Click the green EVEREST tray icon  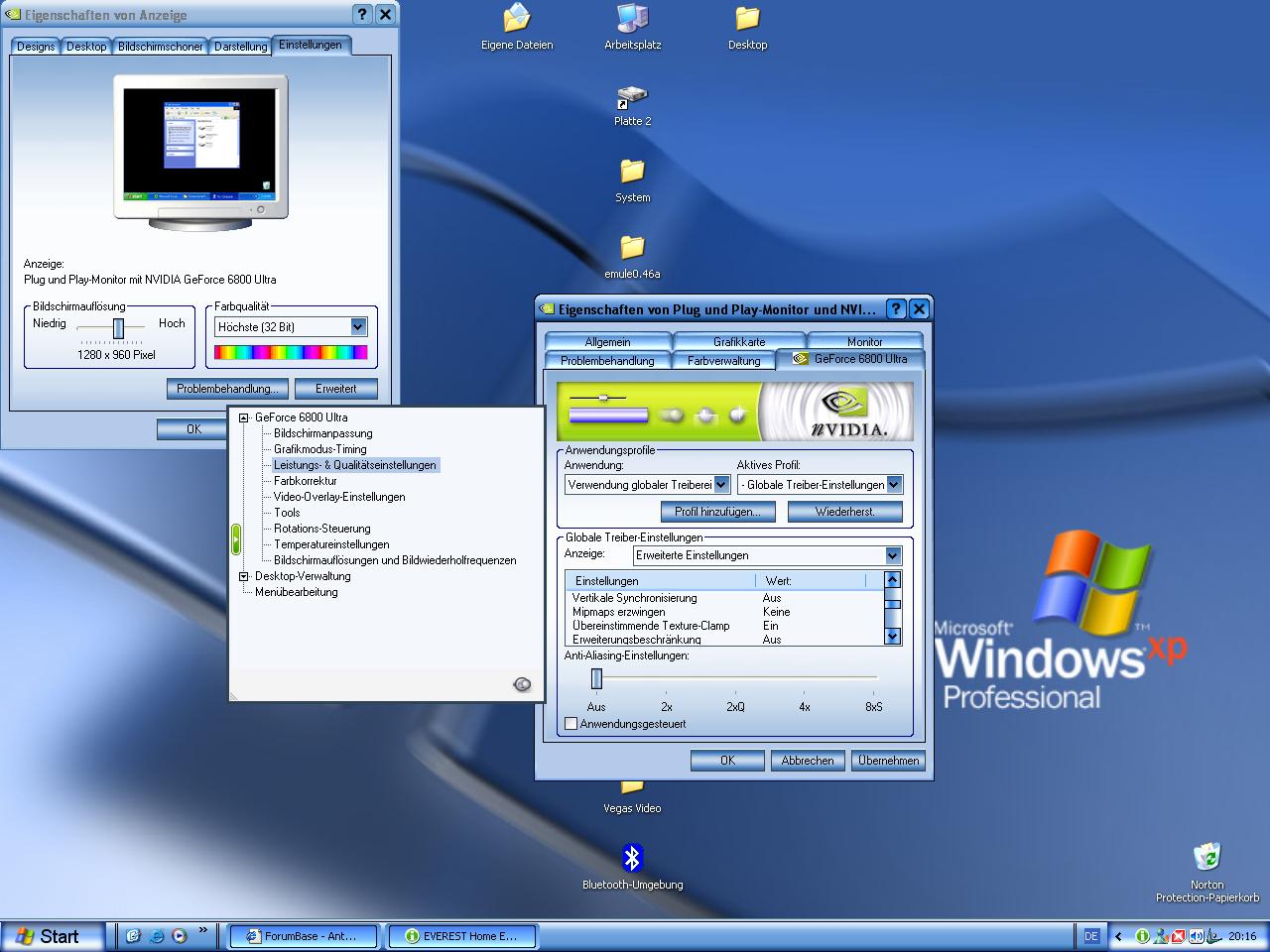click(1142, 936)
